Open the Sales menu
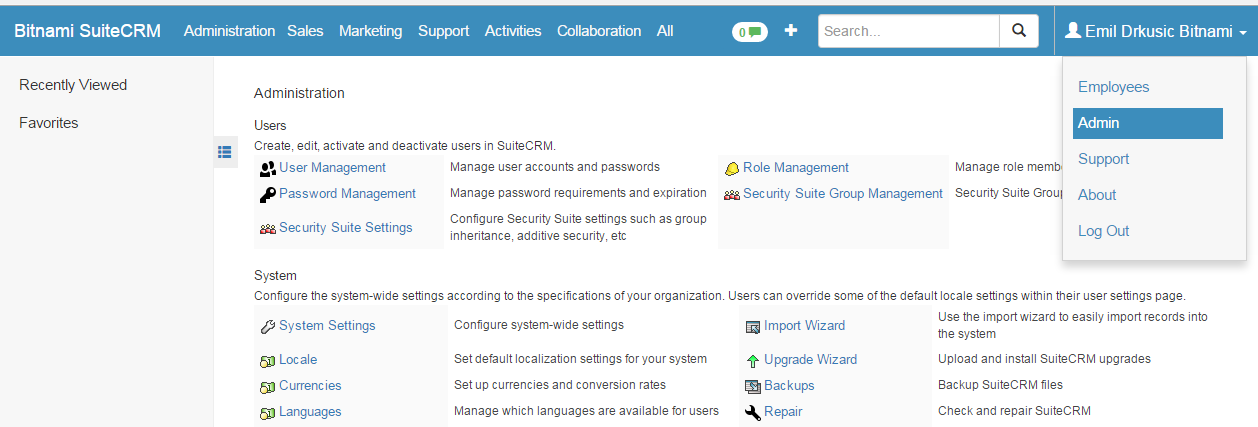 [x=305, y=31]
